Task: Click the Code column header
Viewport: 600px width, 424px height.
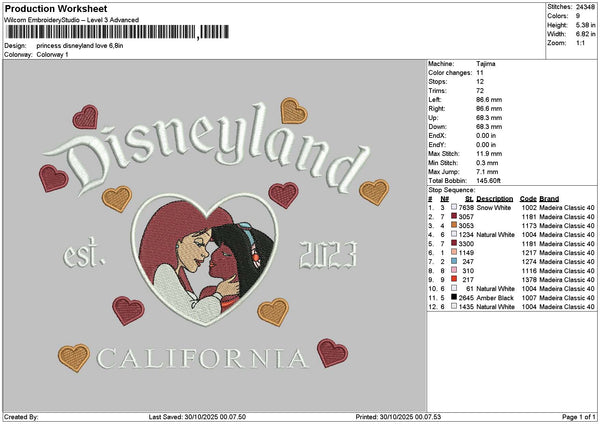Action: (x=528, y=198)
